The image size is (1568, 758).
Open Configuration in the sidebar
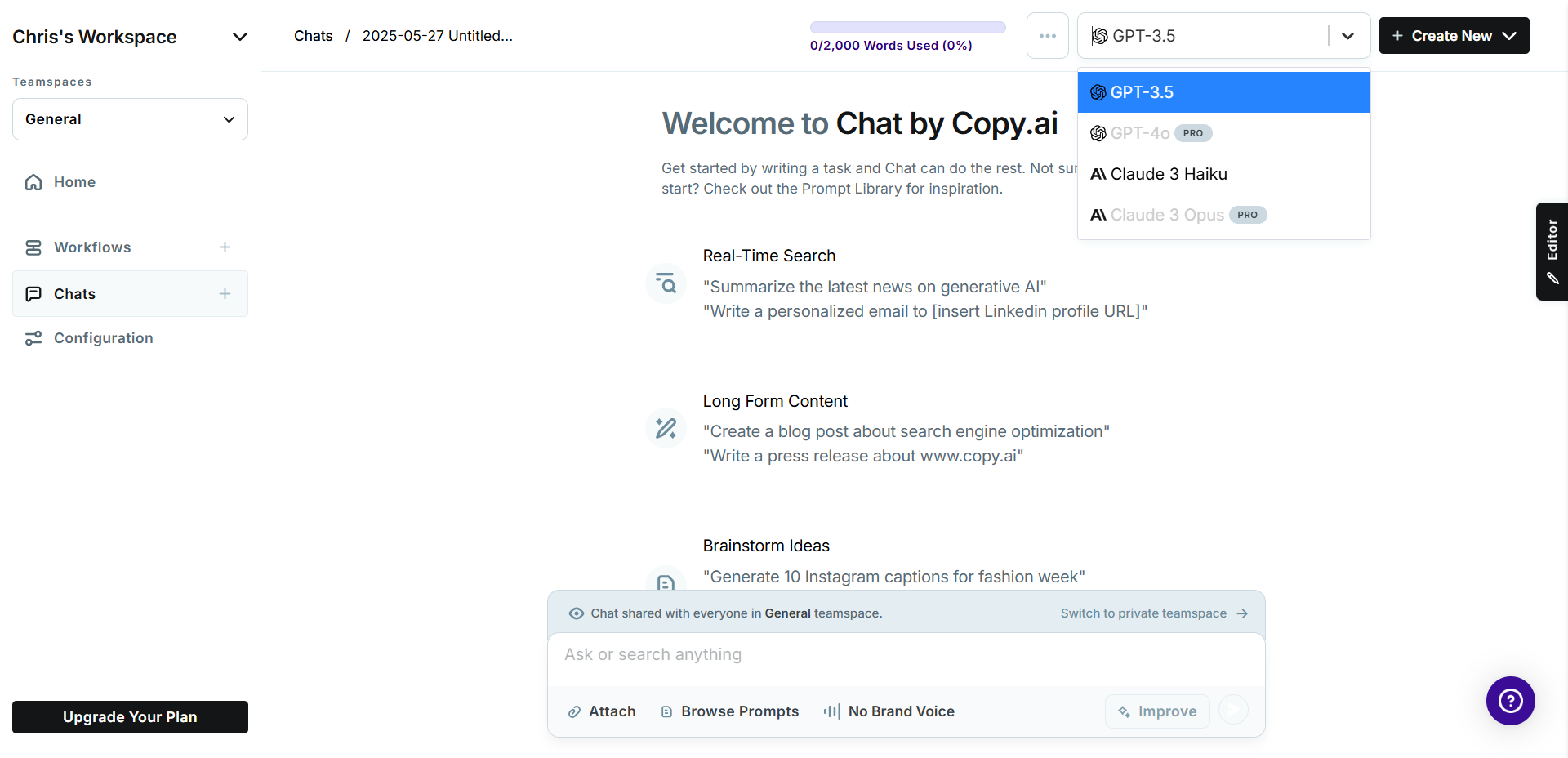(103, 338)
